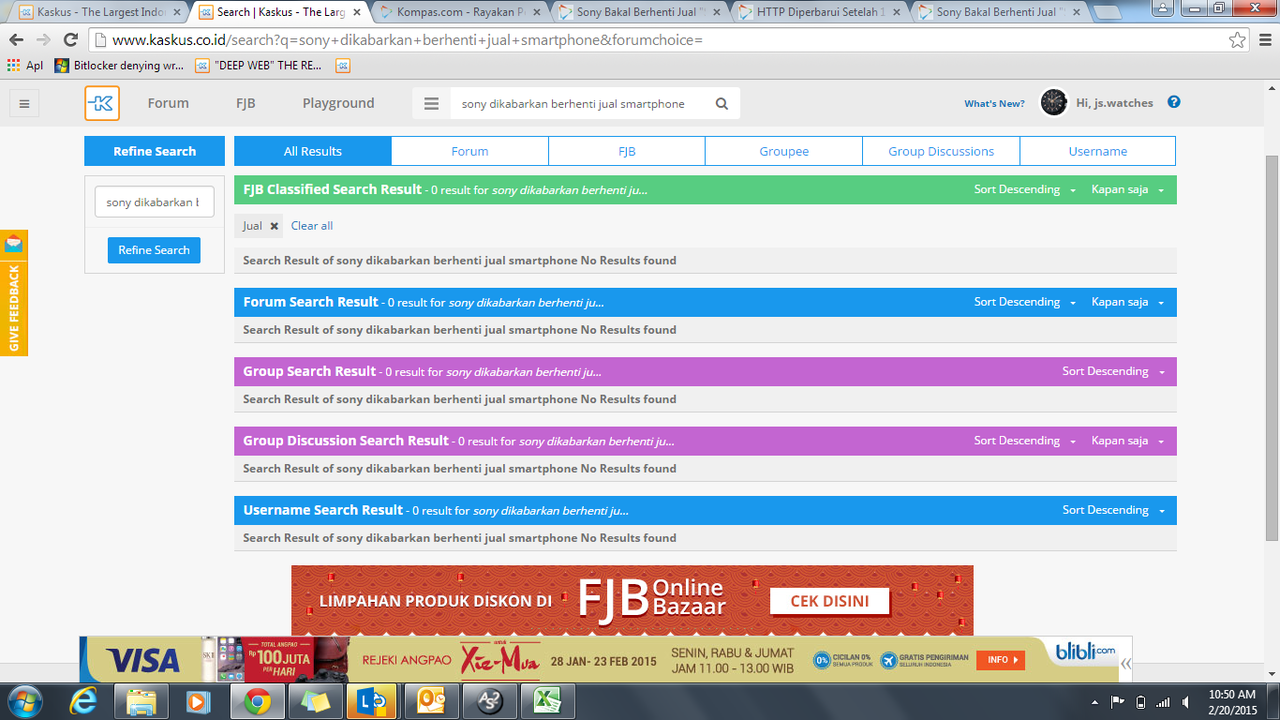The width and height of the screenshot is (1280, 720).
Task: Click the CEK DISINI banner button
Action: tap(829, 601)
